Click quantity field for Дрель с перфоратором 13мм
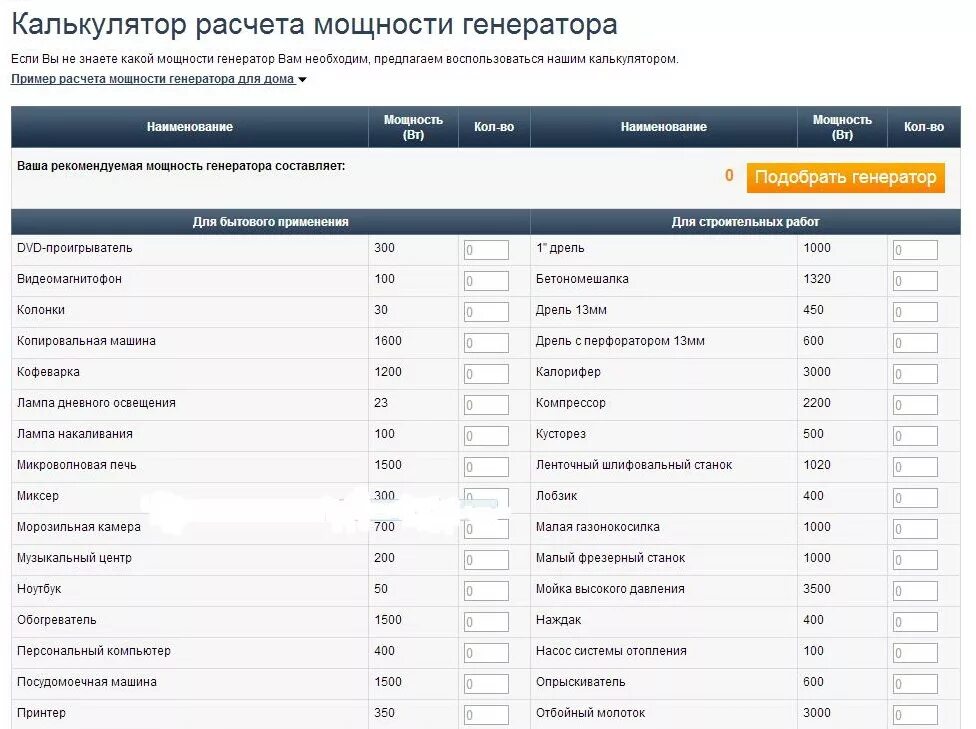This screenshot has height=729, width=976. (915, 343)
